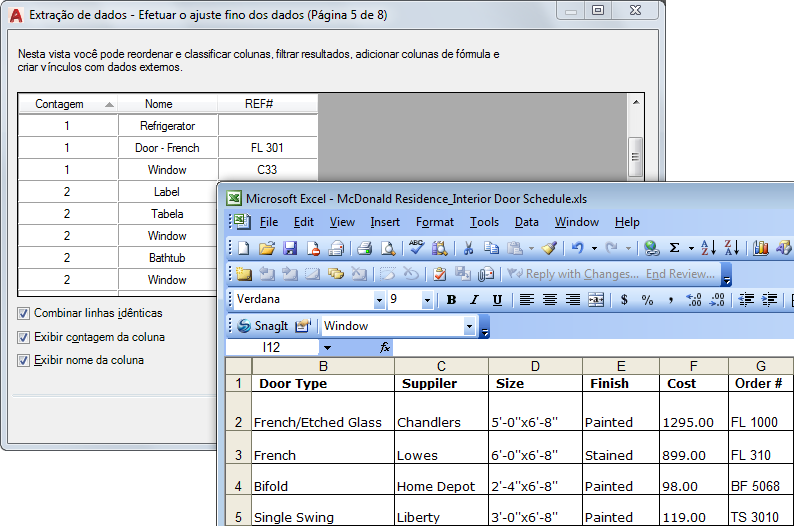Image resolution: width=794 pixels, height=526 pixels.
Task: Uncheck Exibir contagem da coluna
Action: (x=23, y=337)
